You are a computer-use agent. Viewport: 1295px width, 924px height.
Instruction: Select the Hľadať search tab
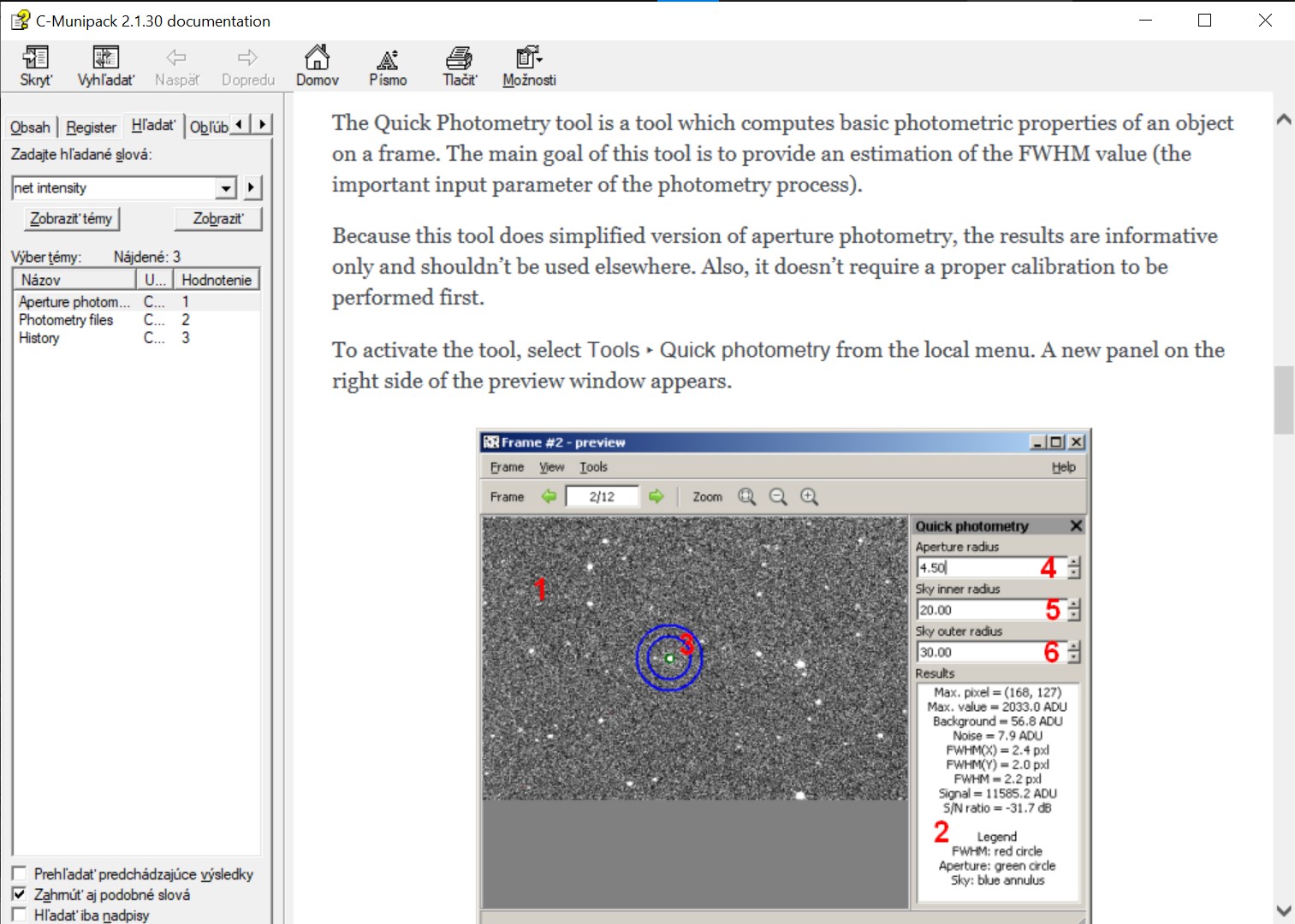(x=153, y=125)
